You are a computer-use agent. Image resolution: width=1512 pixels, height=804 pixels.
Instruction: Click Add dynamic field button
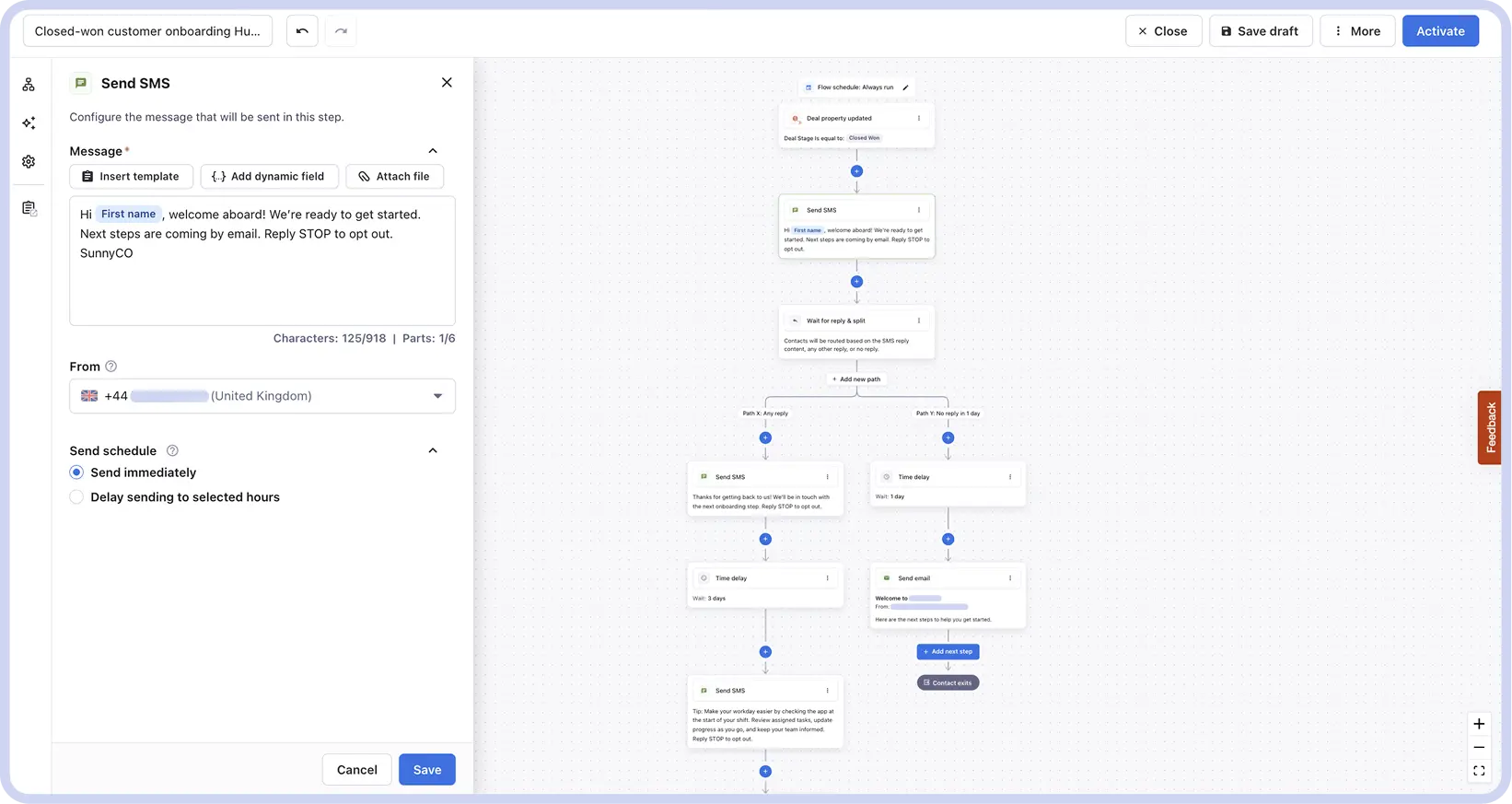269,177
